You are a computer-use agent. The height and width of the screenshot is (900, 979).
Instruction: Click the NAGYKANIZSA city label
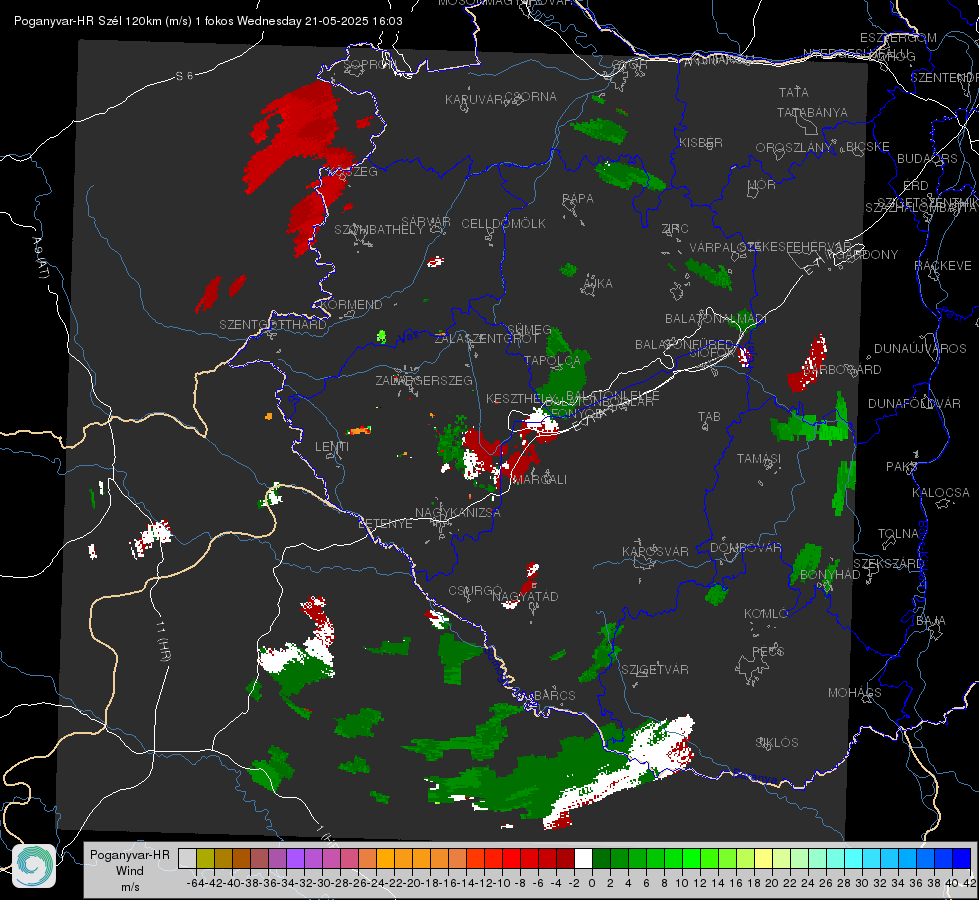click(458, 513)
